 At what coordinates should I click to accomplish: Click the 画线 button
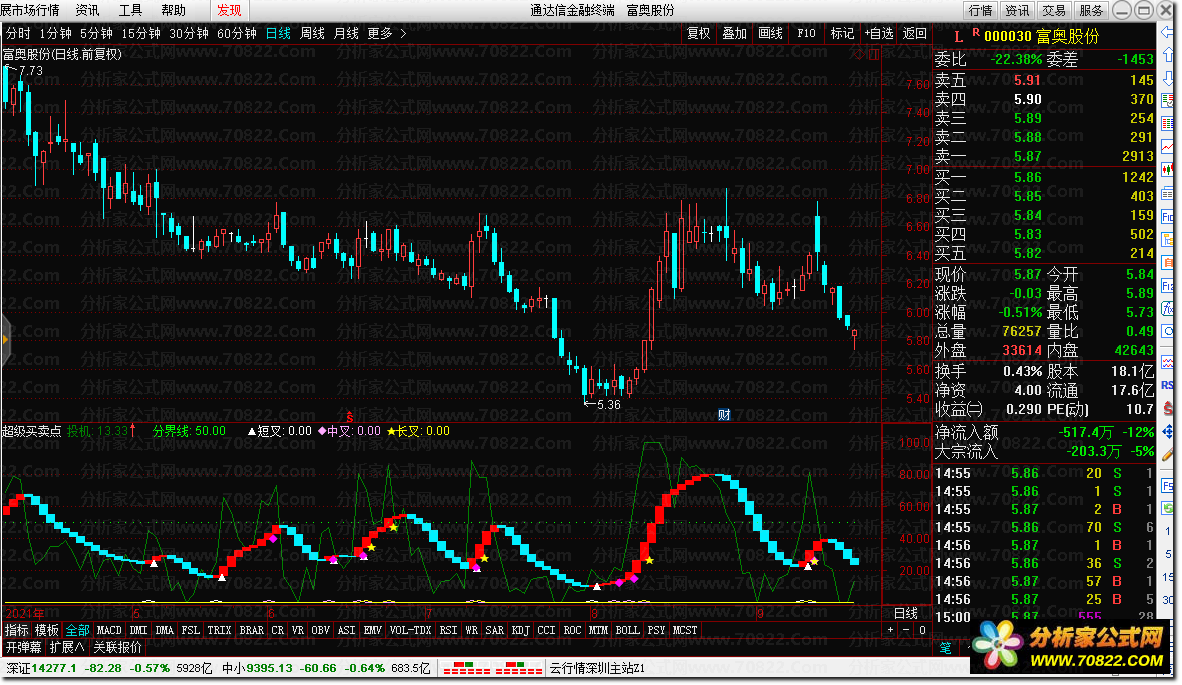point(770,33)
